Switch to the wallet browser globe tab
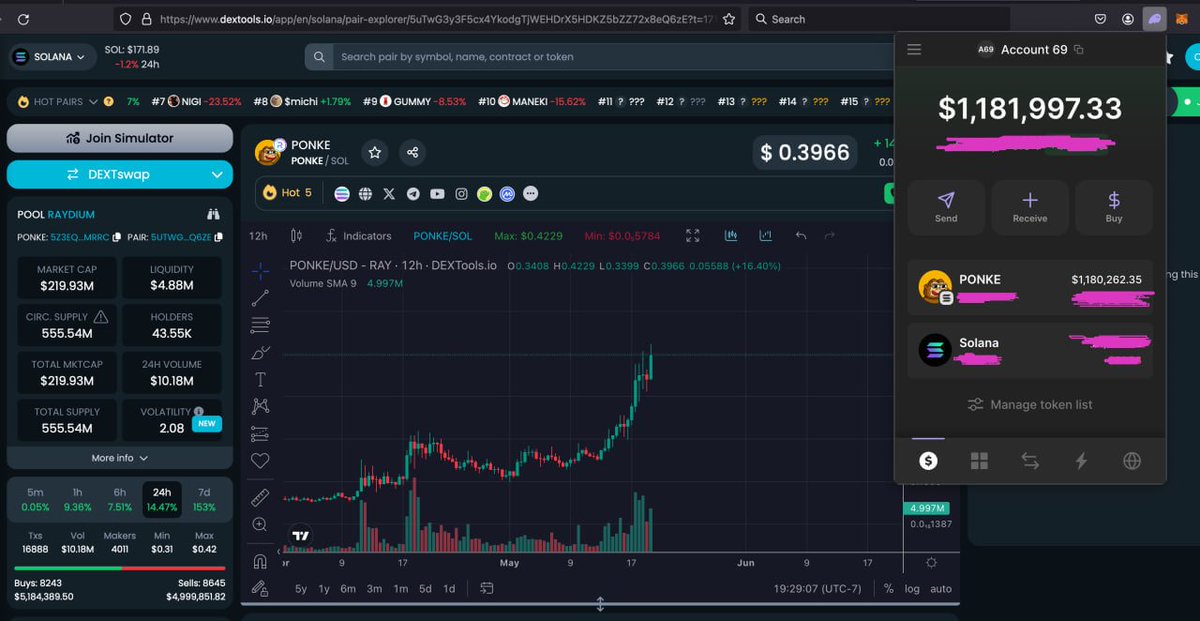The image size is (1200, 621). pyautogui.click(x=1132, y=461)
